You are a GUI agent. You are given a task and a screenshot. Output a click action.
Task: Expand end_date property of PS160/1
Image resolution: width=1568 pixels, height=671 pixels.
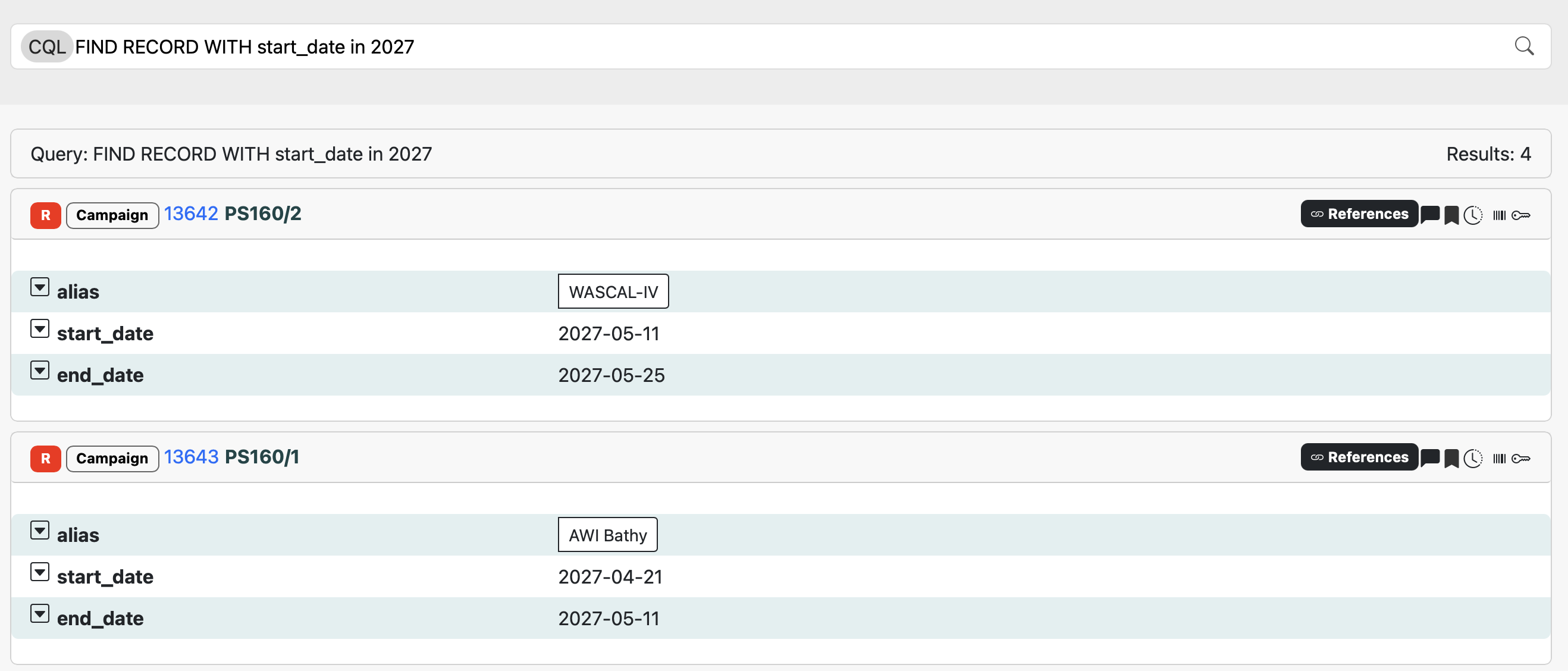tap(40, 613)
